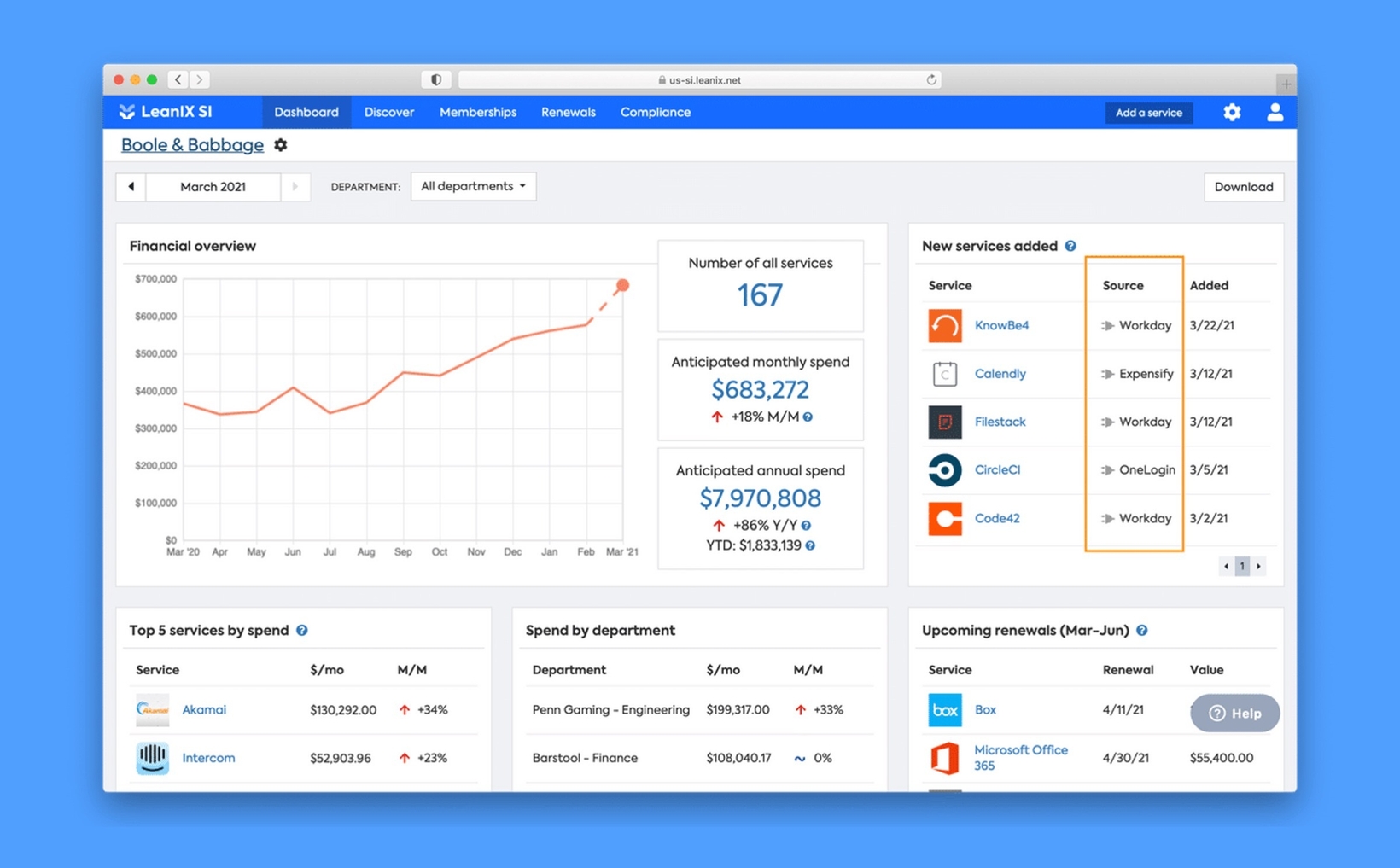
Task: Click the browser privacy shield icon
Action: click(436, 79)
